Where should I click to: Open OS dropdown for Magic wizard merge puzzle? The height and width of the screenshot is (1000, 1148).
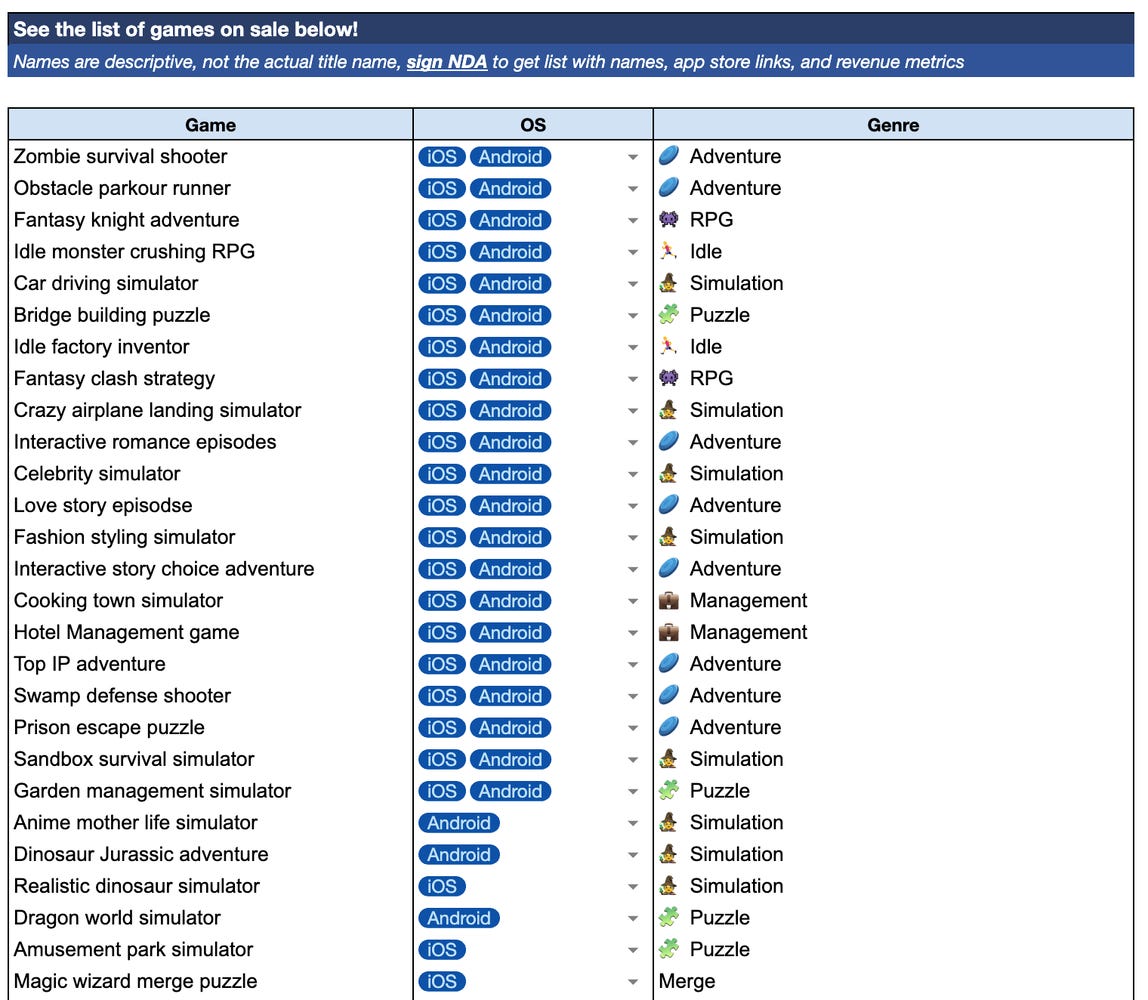coord(633,982)
